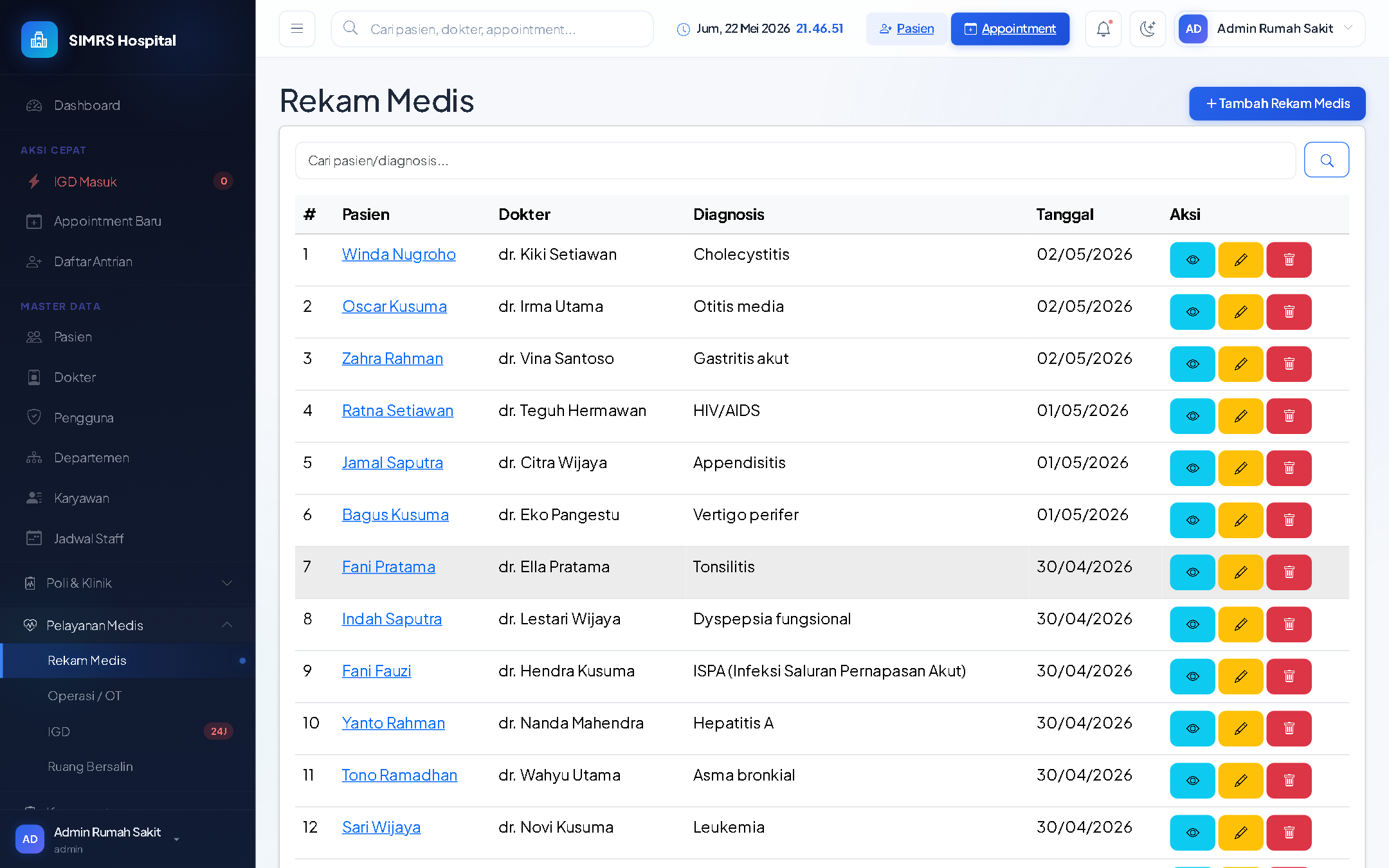This screenshot has width=1389, height=868.
Task: Click the hamburger menu icon in the top bar
Action: tap(297, 29)
